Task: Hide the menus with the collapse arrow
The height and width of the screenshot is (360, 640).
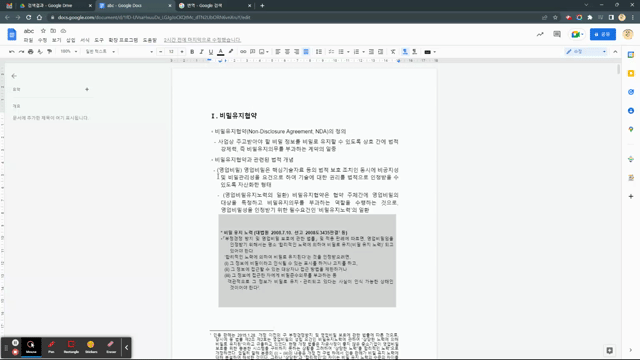Action: (616, 52)
